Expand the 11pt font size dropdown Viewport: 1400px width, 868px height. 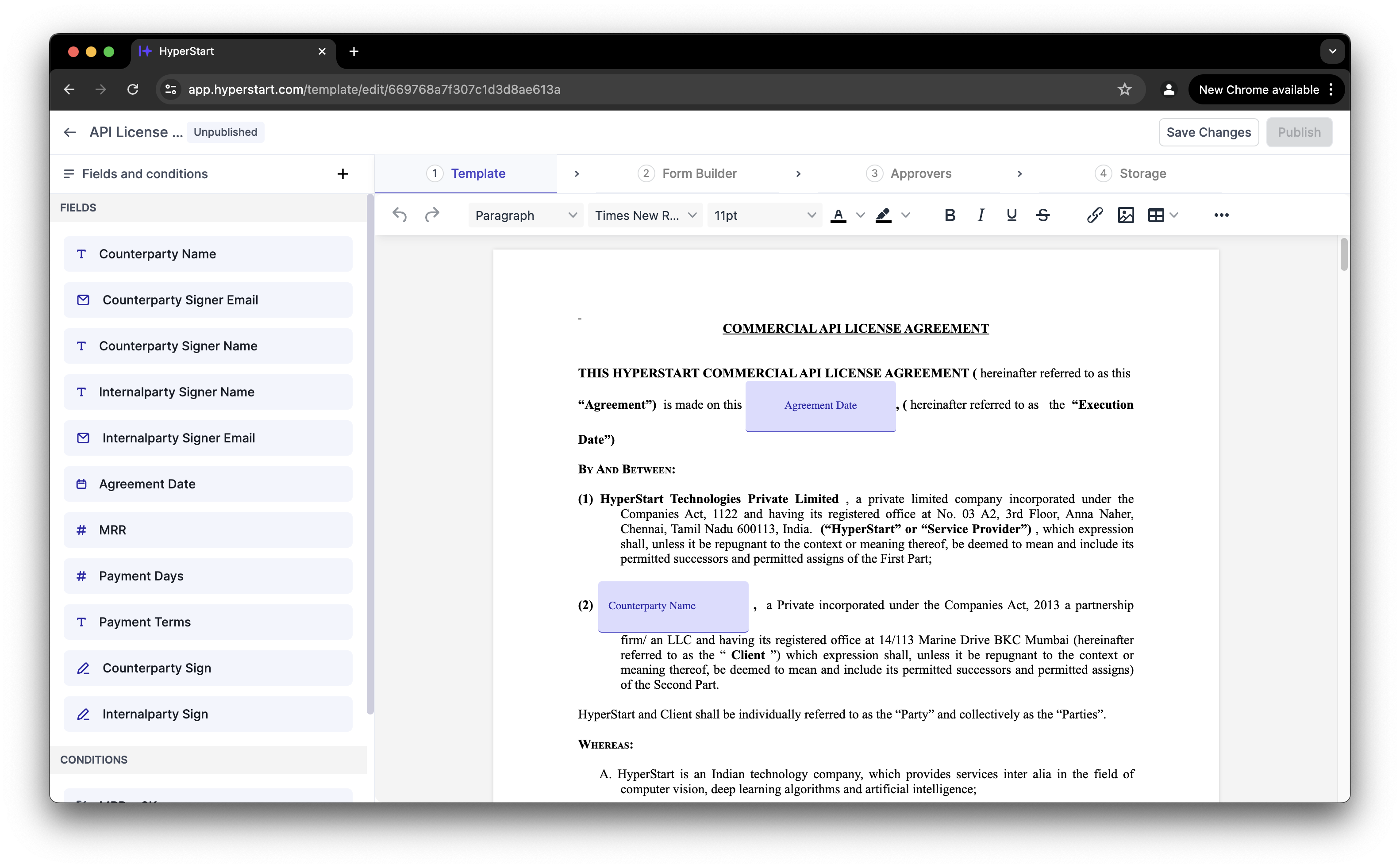pos(764,215)
